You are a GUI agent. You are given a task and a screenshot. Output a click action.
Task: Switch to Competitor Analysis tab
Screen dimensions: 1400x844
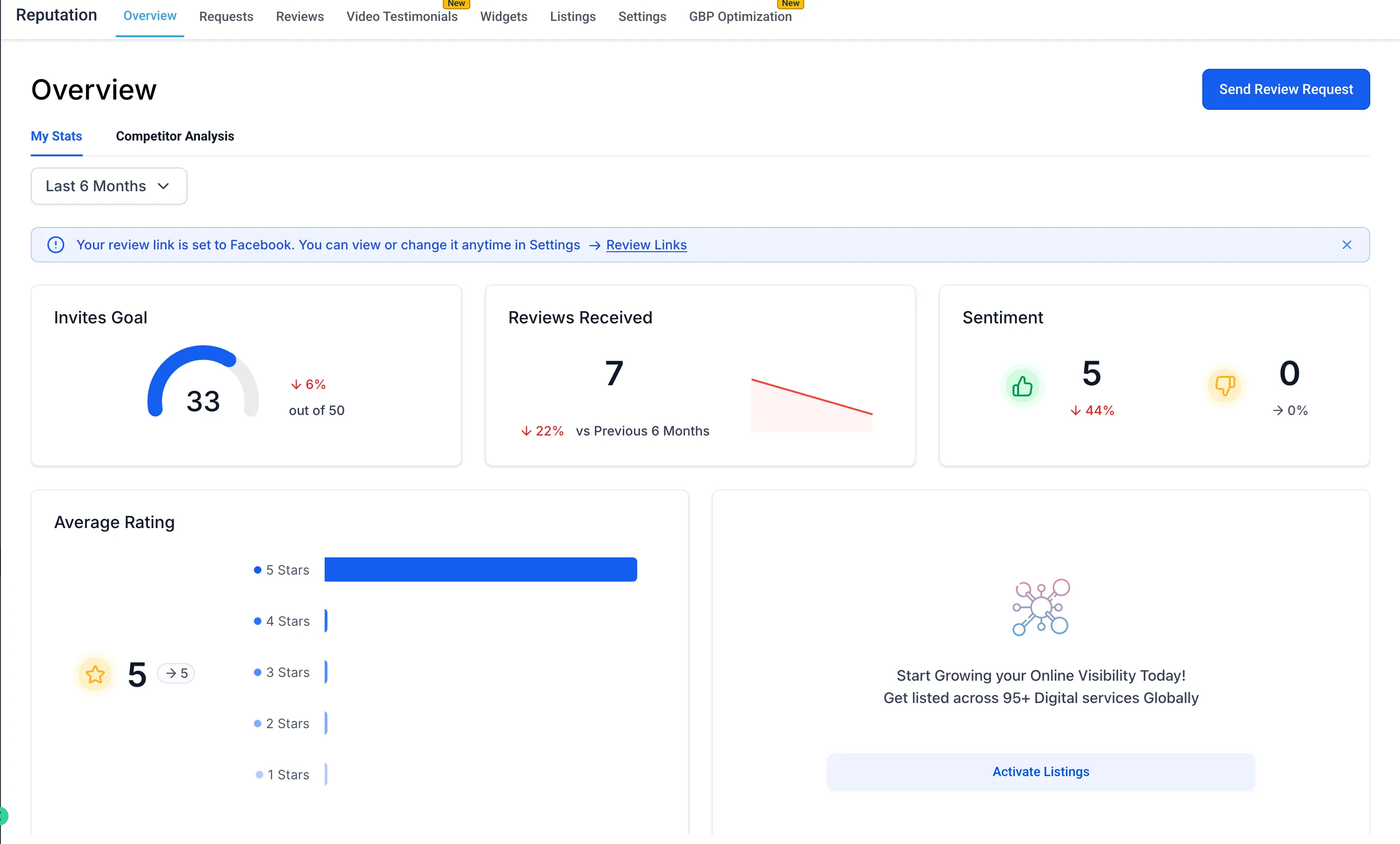pyautogui.click(x=174, y=136)
